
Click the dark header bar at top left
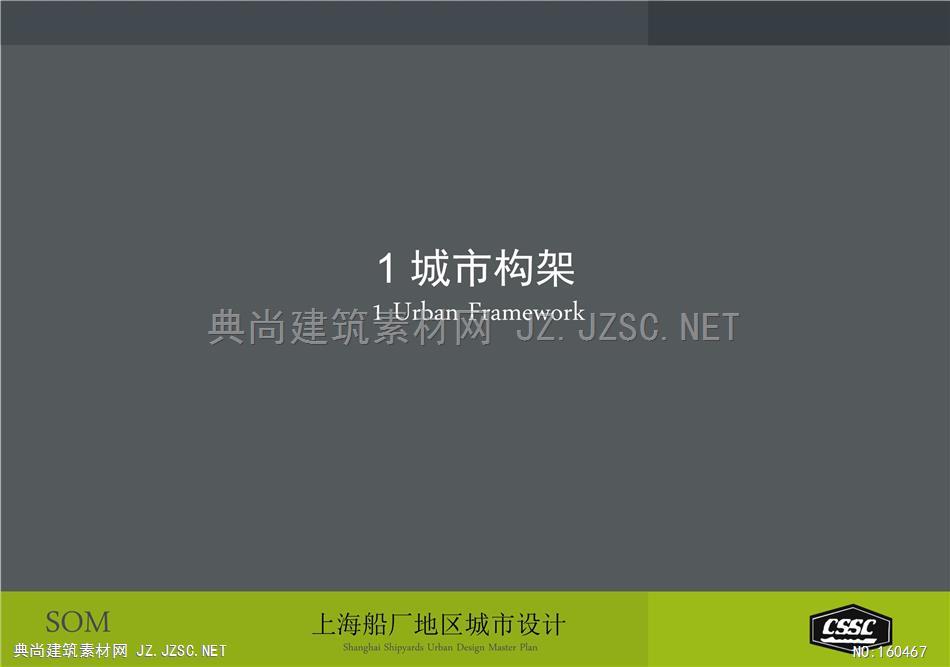pos(320,22)
